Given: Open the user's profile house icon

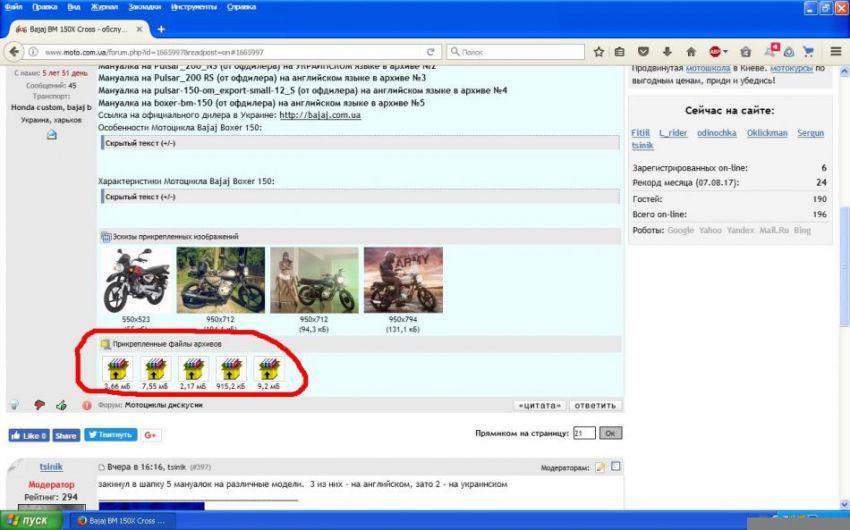Looking at the screenshot, I should pos(51,134).
